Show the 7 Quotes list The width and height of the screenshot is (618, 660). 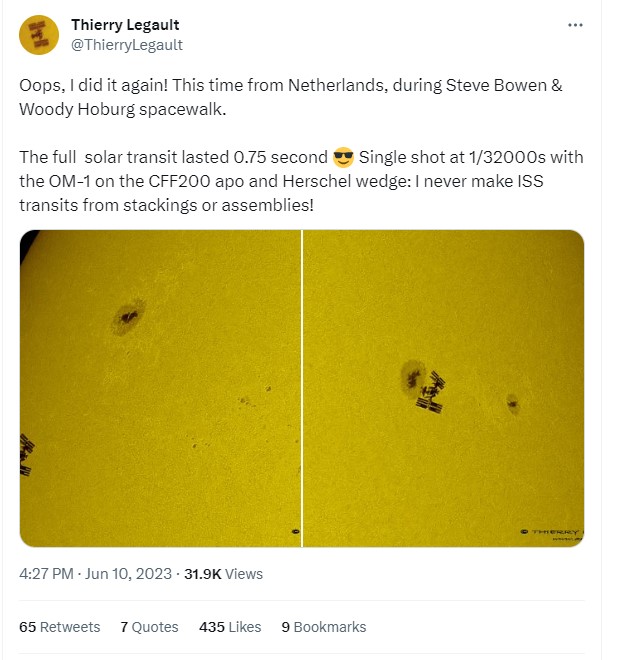[149, 627]
